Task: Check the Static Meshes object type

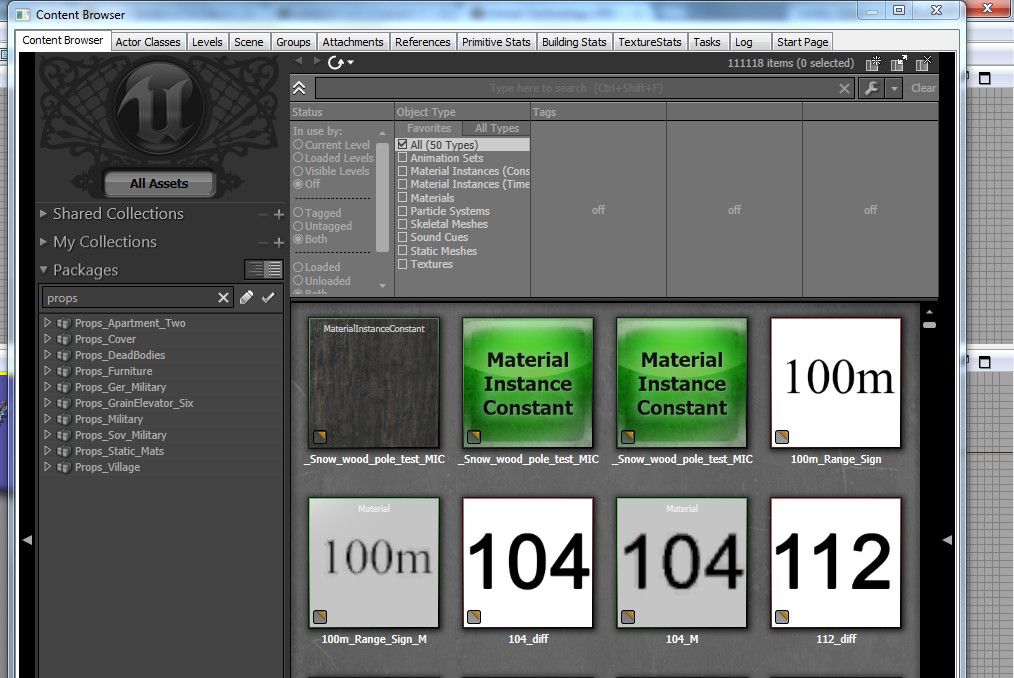Action: (403, 251)
